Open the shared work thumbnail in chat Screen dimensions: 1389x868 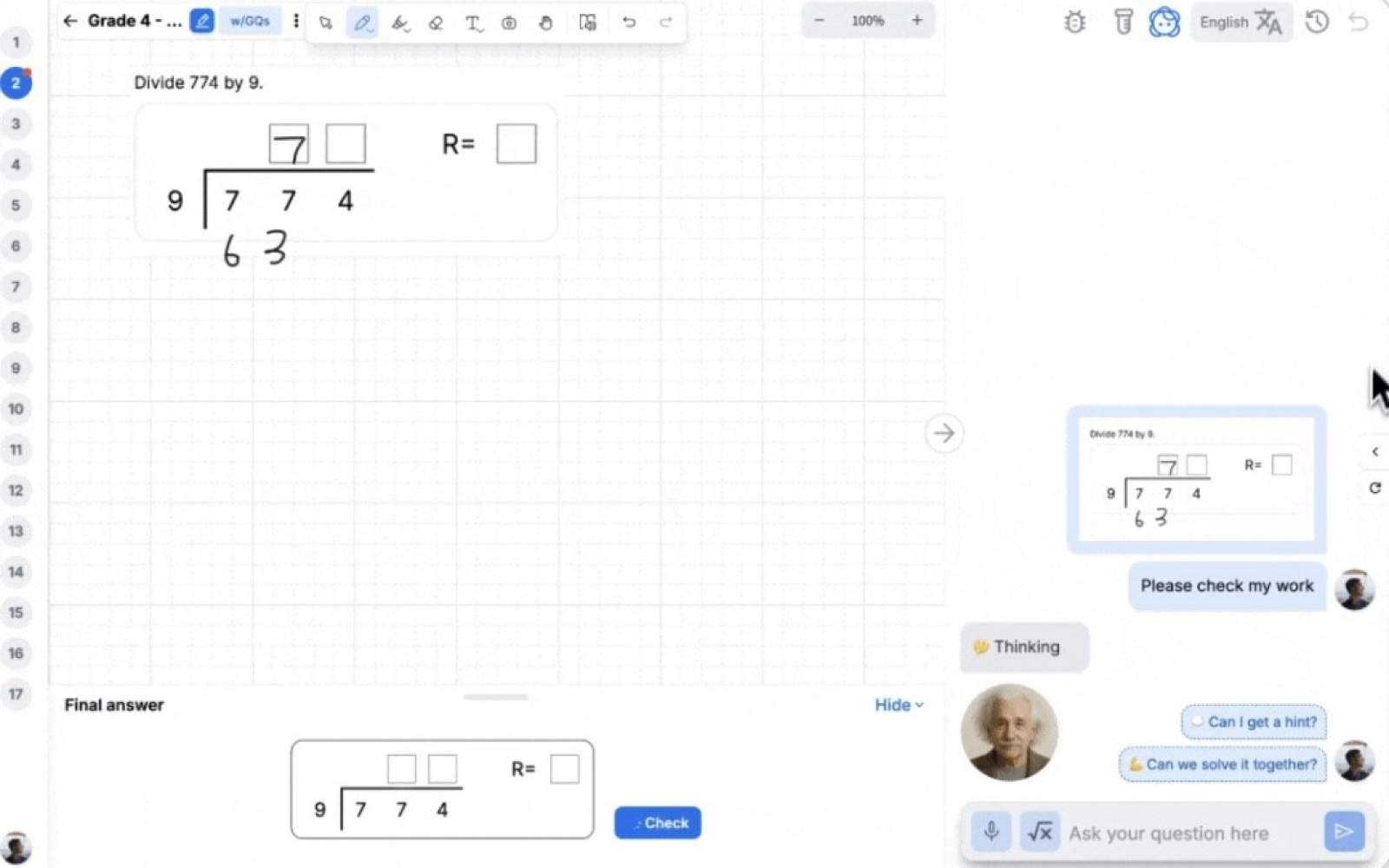(x=1196, y=479)
